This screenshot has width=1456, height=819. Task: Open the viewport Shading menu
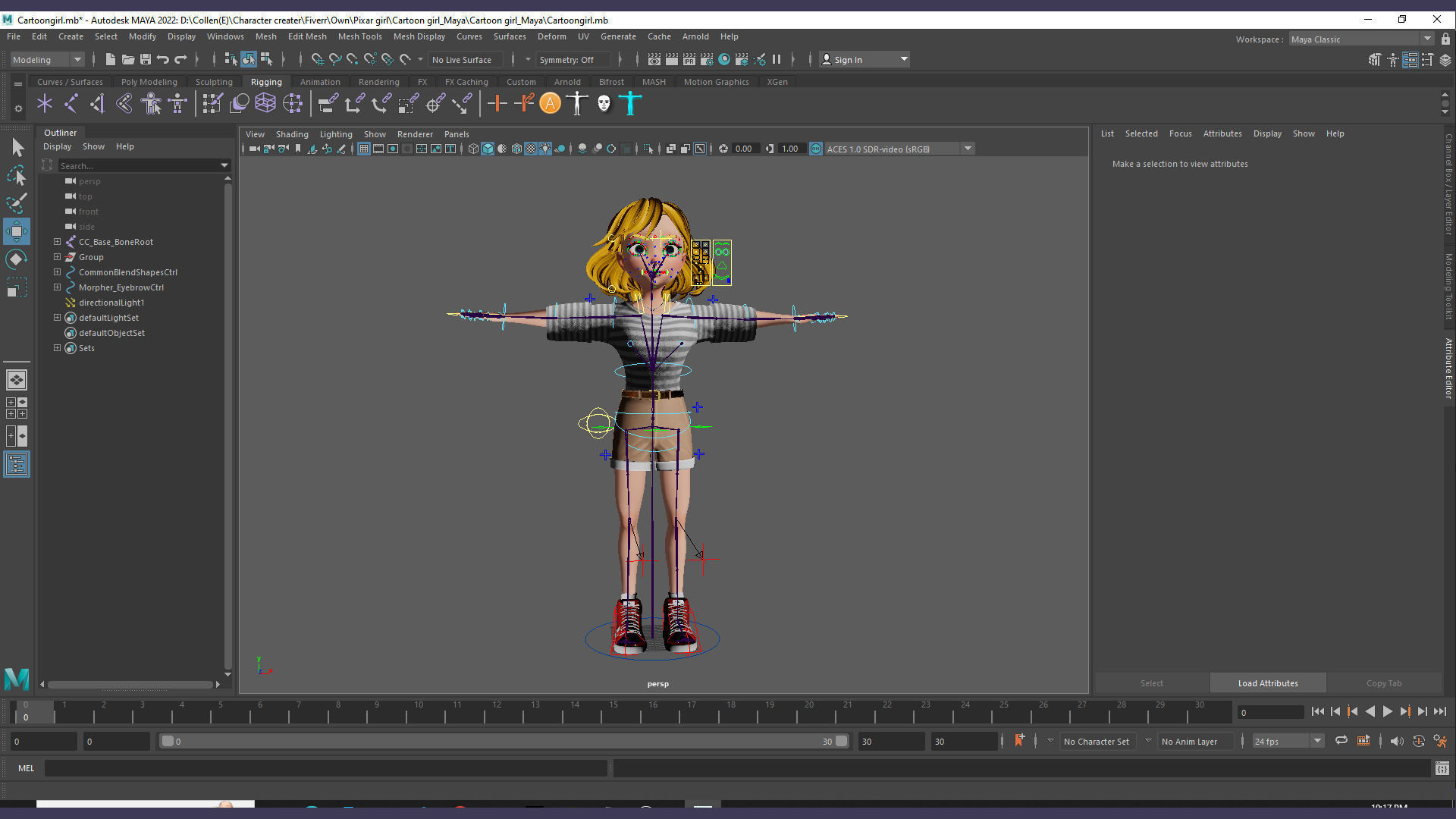292,134
